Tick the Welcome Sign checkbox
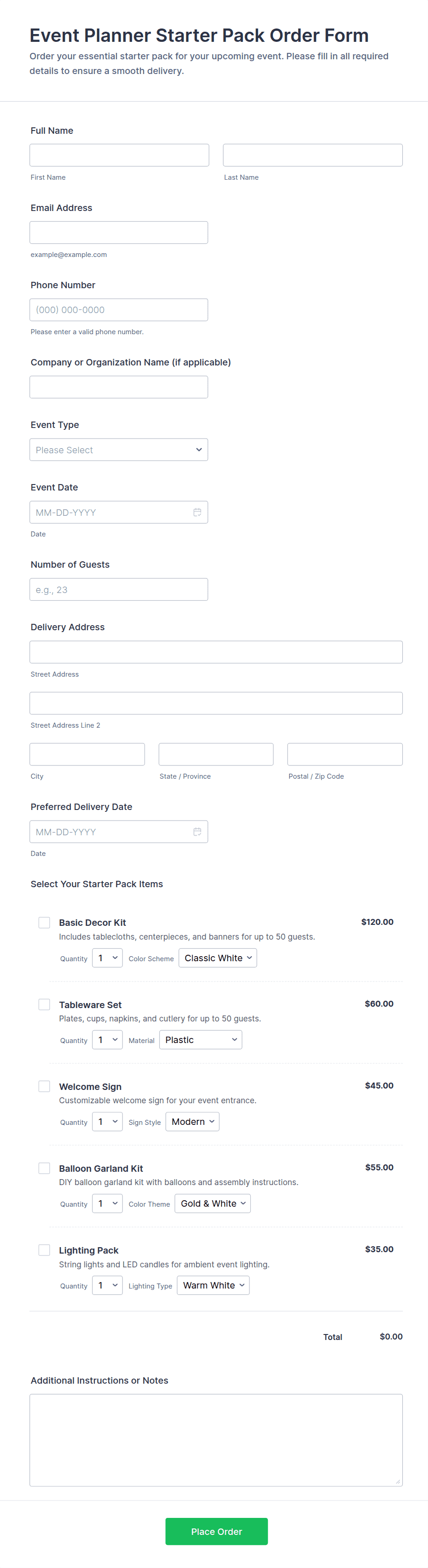The height and width of the screenshot is (1568, 428). 45,1086
